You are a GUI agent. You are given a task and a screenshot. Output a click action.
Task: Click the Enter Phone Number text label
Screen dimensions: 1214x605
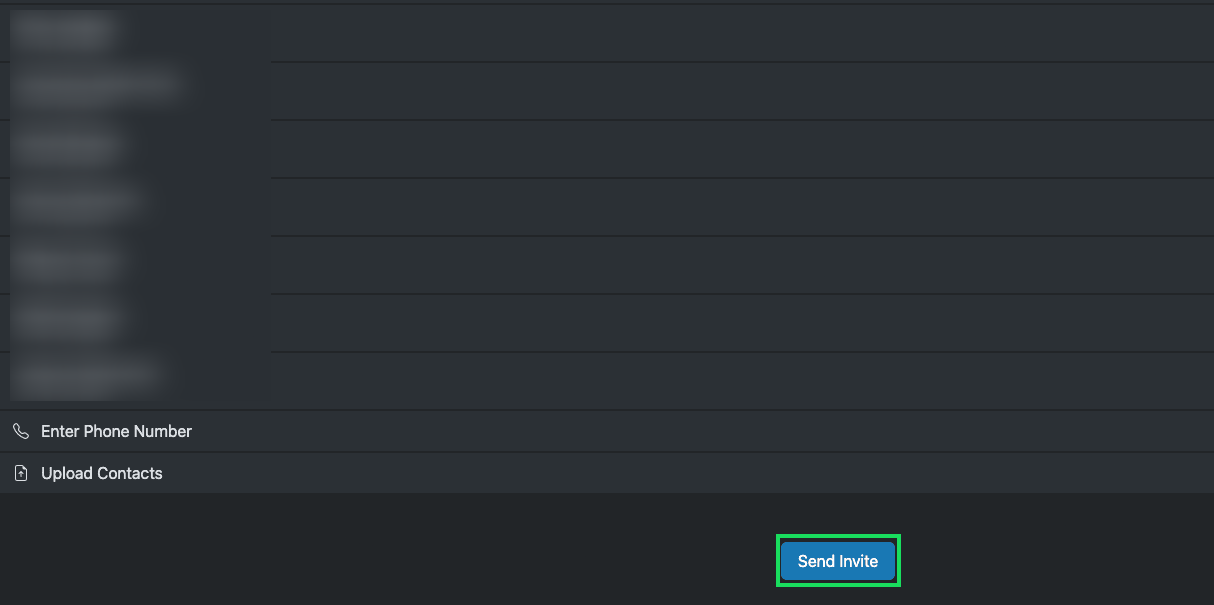pyautogui.click(x=116, y=431)
